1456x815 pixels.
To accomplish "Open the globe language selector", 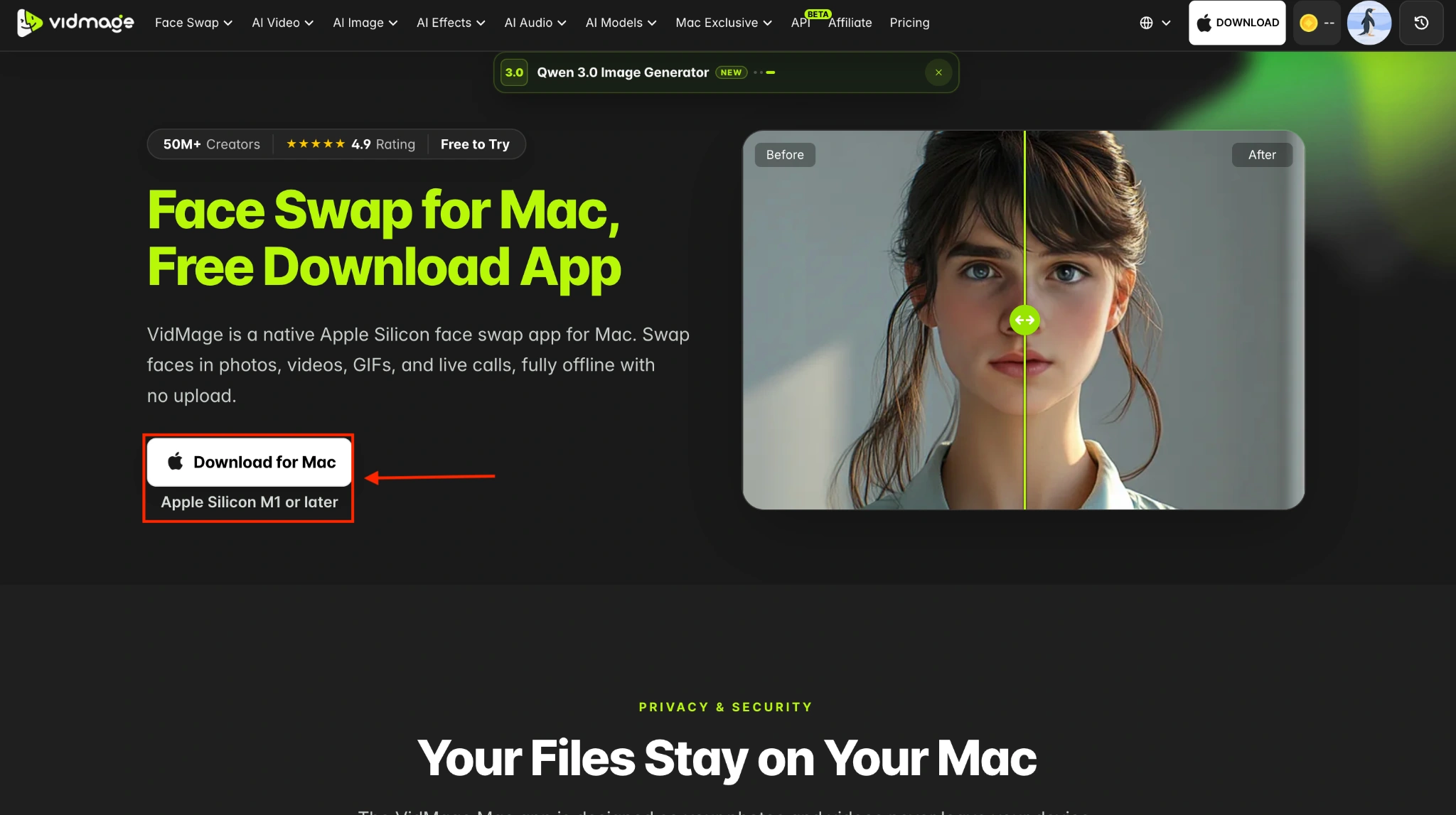I will tap(1155, 23).
